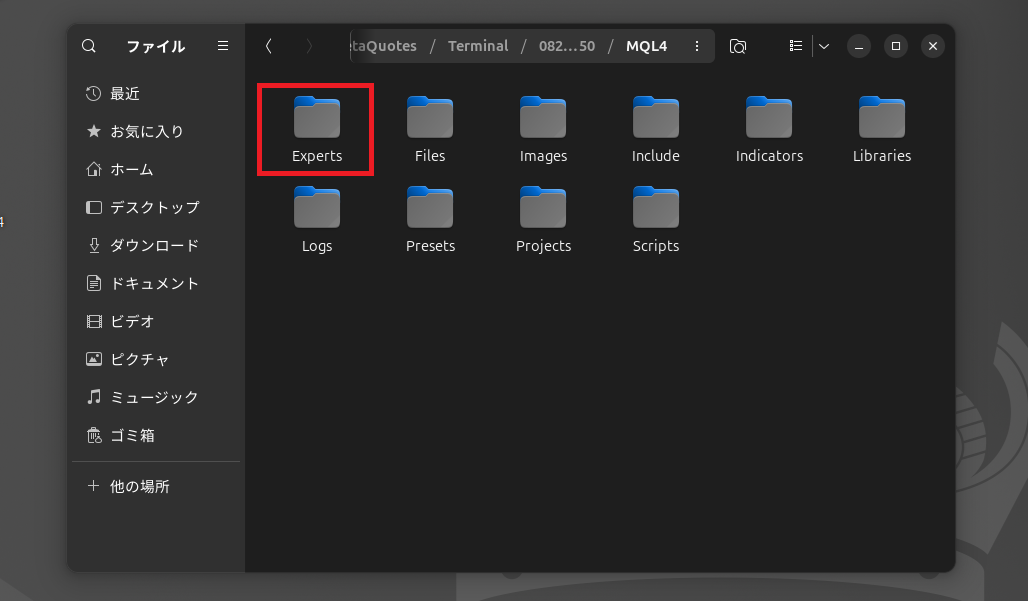Select the Presets folder icon
Screen dimensions: 1028x601
click(x=430, y=208)
